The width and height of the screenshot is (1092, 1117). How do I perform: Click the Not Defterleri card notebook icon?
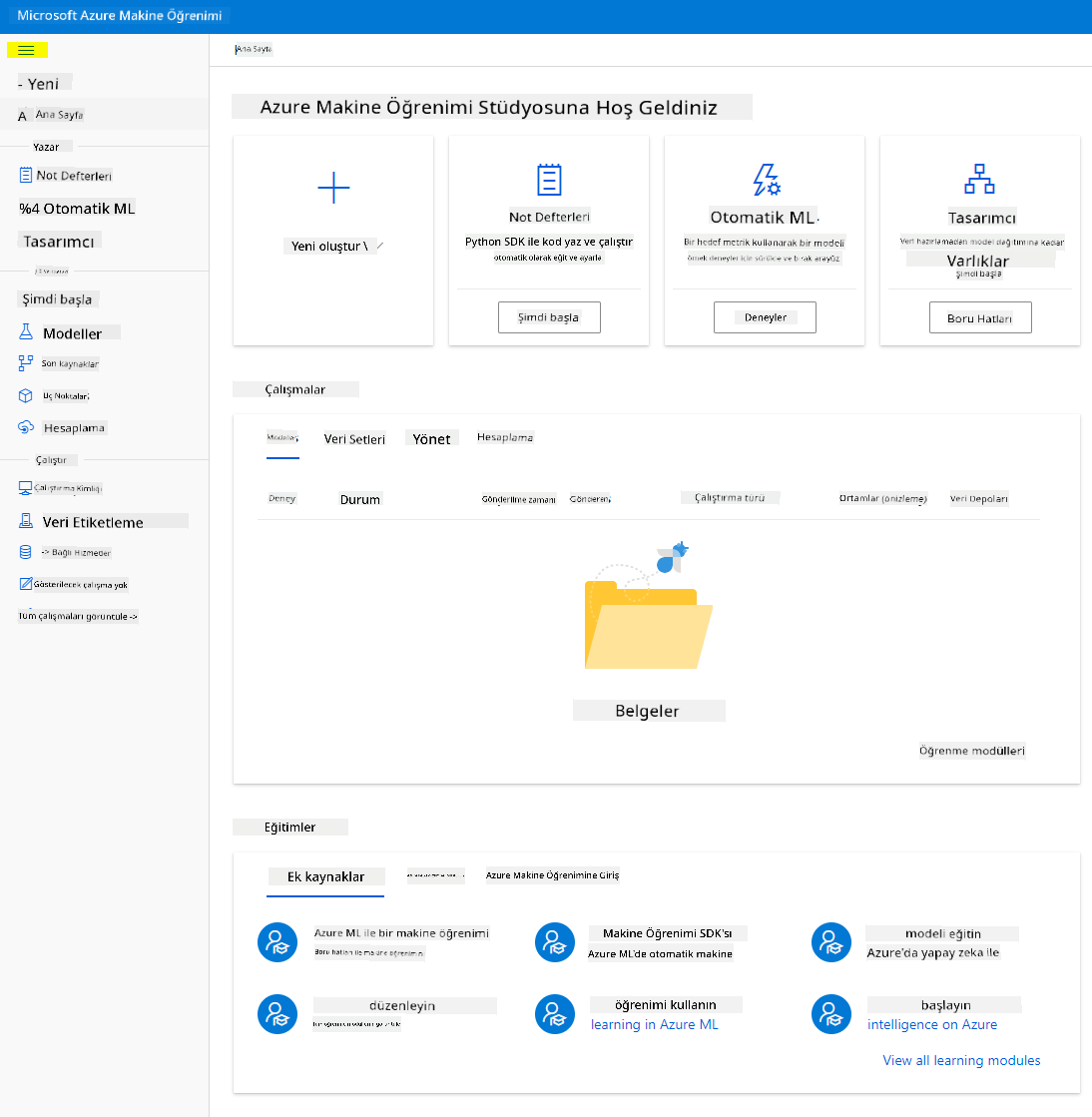[x=549, y=180]
